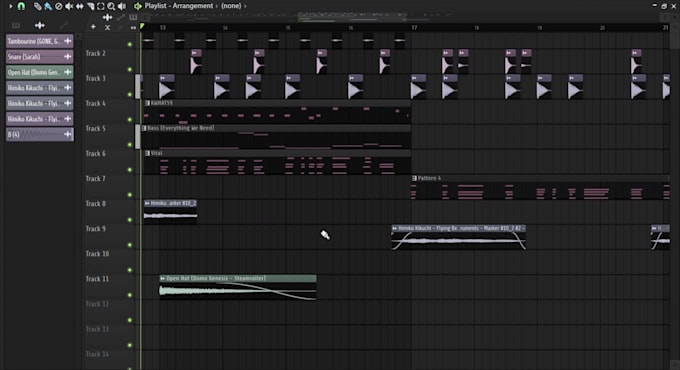
Task: Click the waveform icon on Tambourine clip entry
Action: pyautogui.click(x=68, y=41)
